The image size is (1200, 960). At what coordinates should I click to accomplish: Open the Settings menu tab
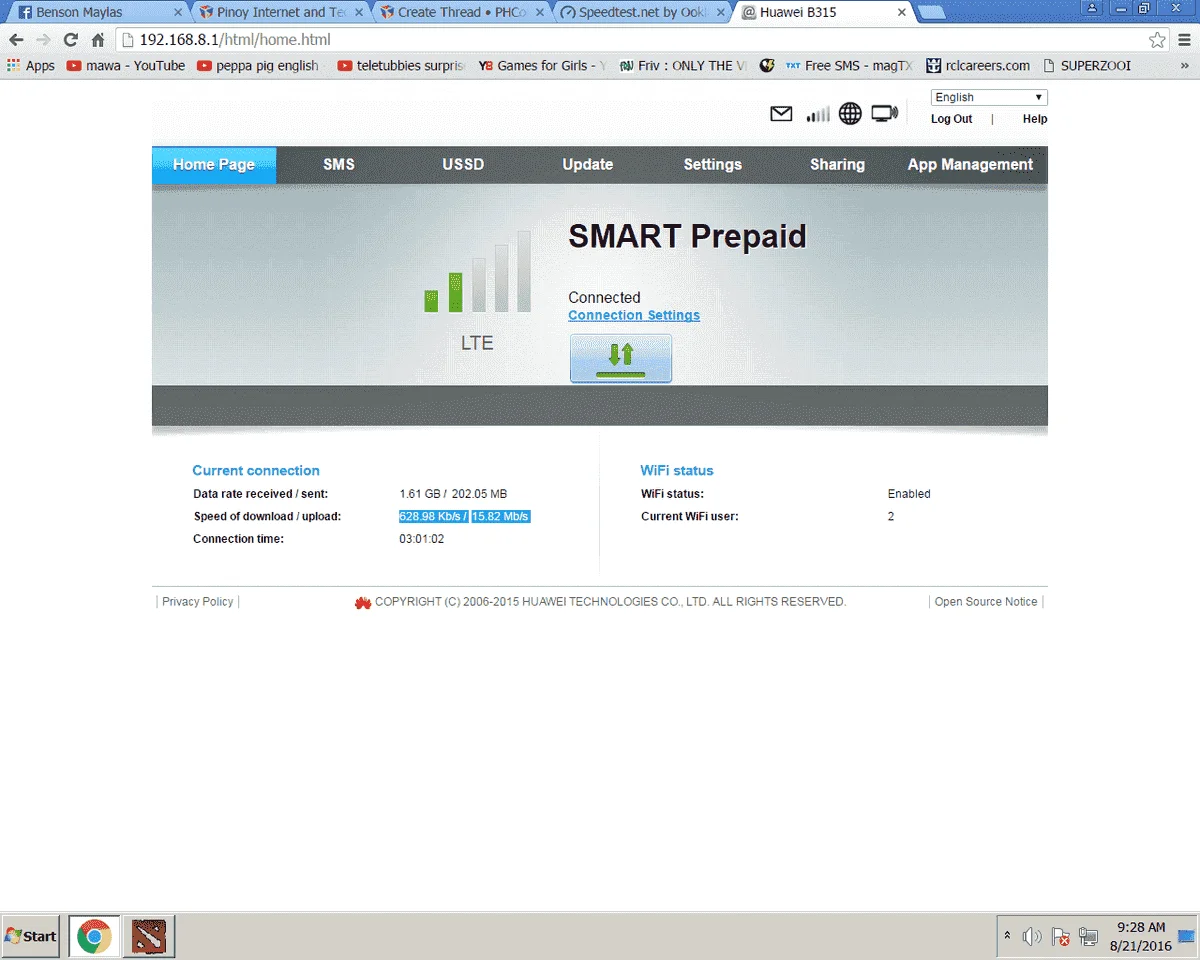click(713, 165)
